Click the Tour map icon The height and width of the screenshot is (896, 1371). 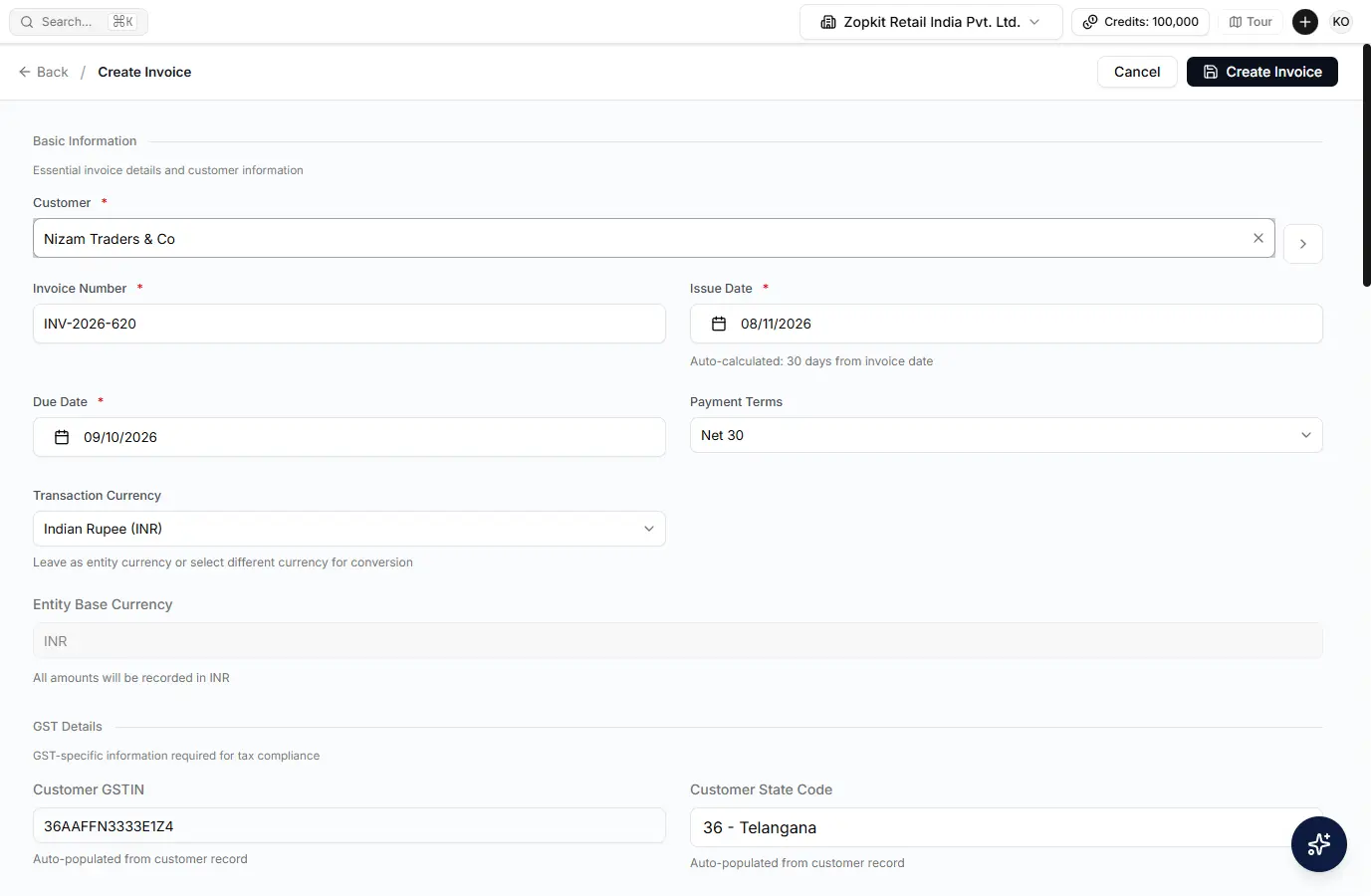pyautogui.click(x=1236, y=22)
